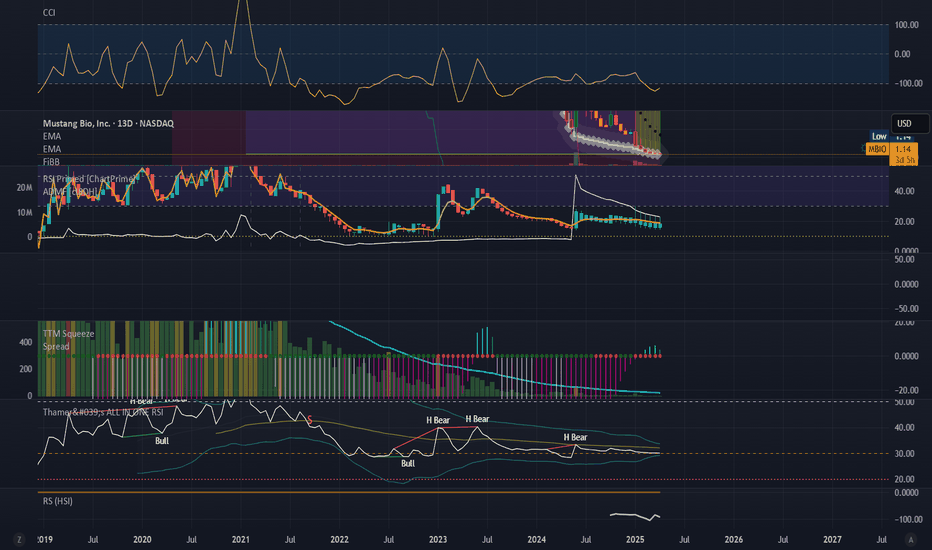The height and width of the screenshot is (550, 932).
Task: Click the -50.00 price scale label
Action: 906,309
